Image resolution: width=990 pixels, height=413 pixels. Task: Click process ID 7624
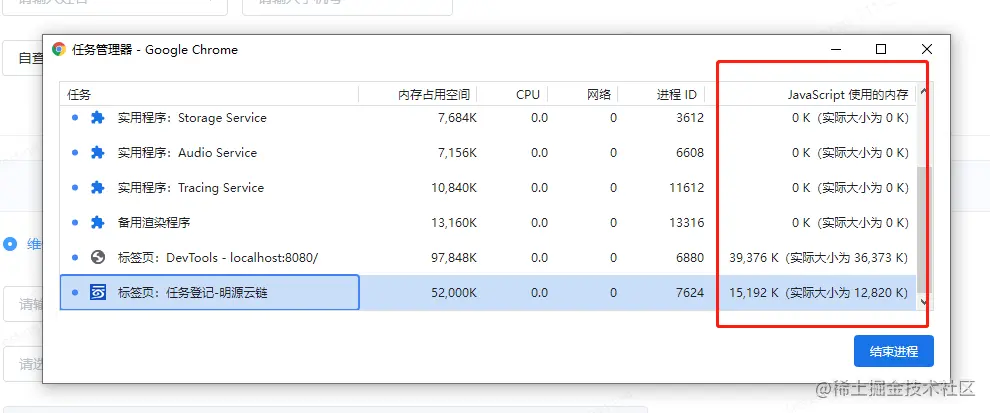[689, 292]
